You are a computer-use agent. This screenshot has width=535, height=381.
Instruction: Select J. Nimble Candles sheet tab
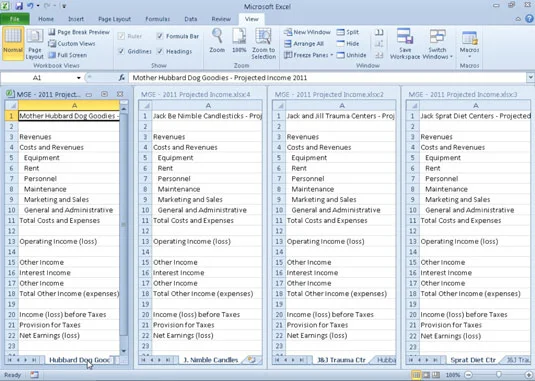pos(211,360)
